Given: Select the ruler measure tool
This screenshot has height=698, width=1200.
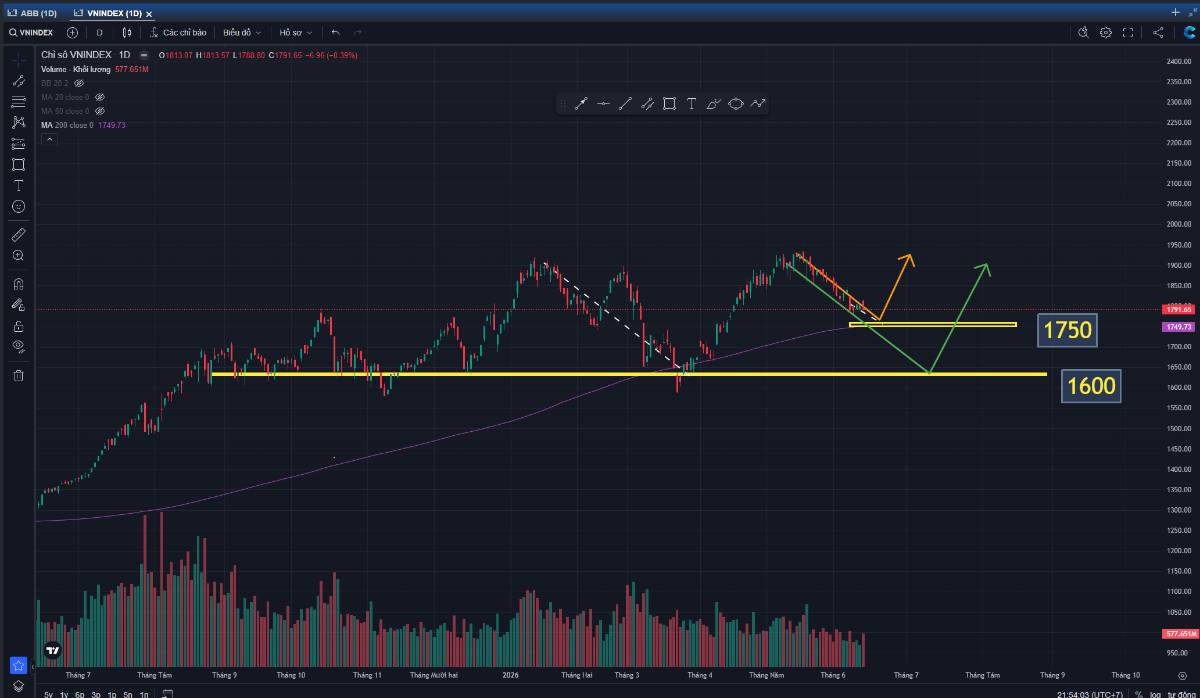Looking at the screenshot, I should pyautogui.click(x=18, y=235).
